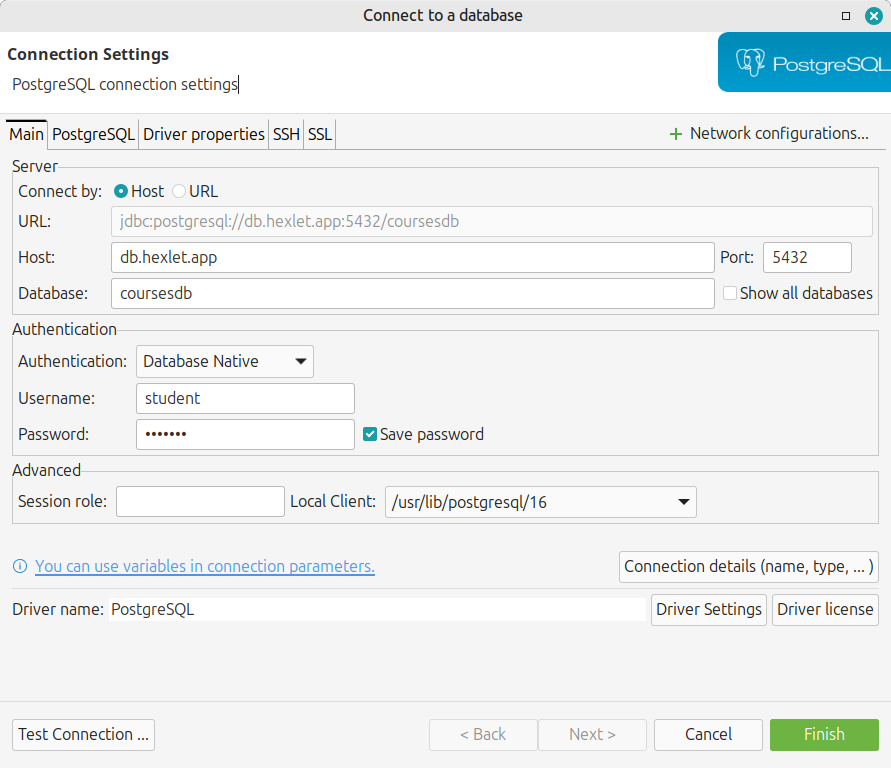Open Driver Settings
The width and height of the screenshot is (891, 768).
pos(709,609)
